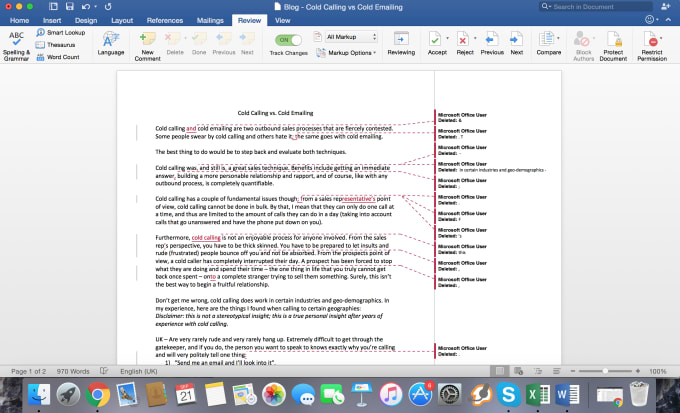Click the Page 1 of 2 indicator

(29, 371)
